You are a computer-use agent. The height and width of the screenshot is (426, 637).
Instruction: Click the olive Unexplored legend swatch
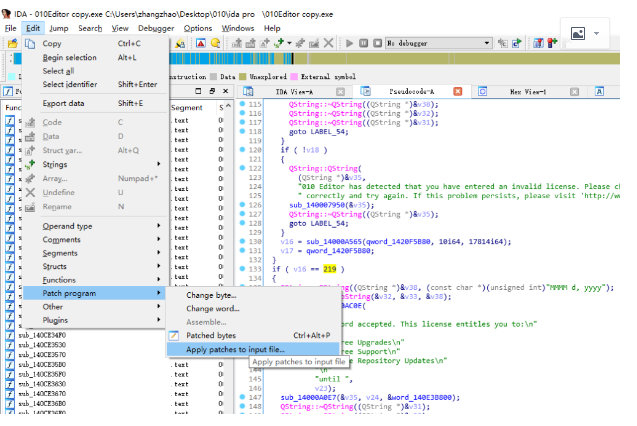click(x=243, y=76)
